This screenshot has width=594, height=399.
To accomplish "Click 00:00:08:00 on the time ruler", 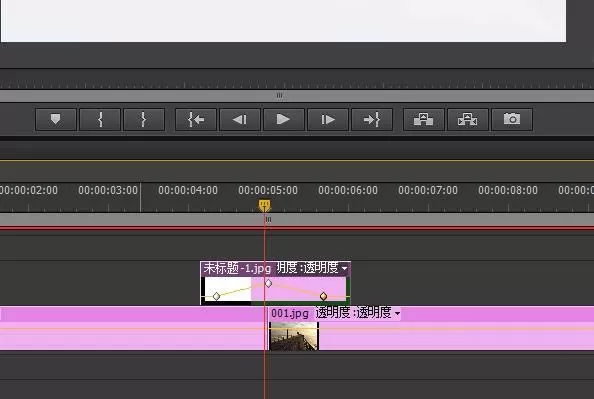I will (508, 190).
